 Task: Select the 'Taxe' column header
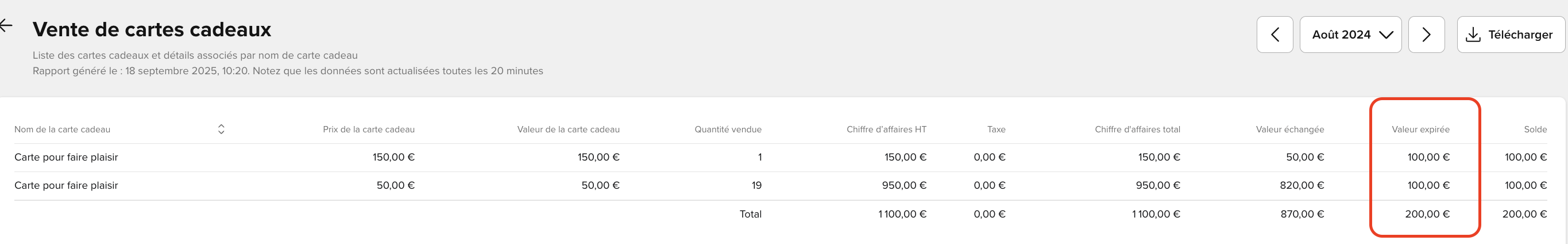point(997,129)
